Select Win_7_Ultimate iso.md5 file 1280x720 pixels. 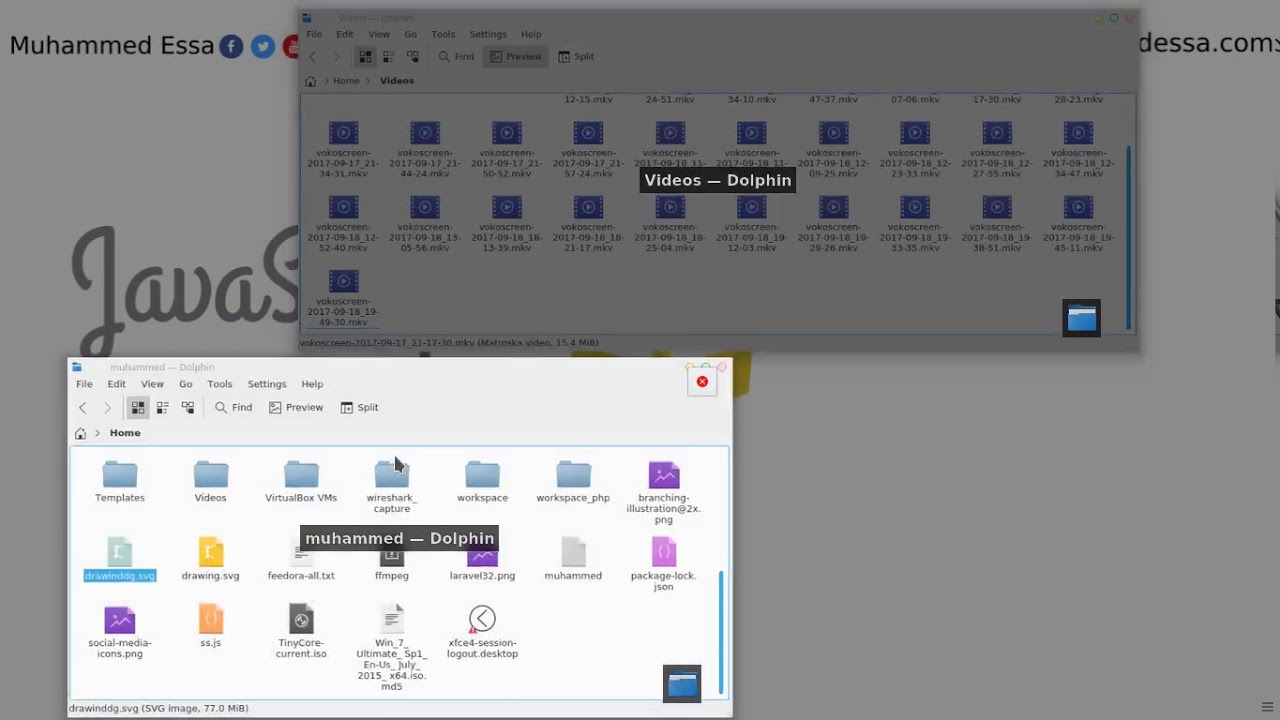click(392, 647)
